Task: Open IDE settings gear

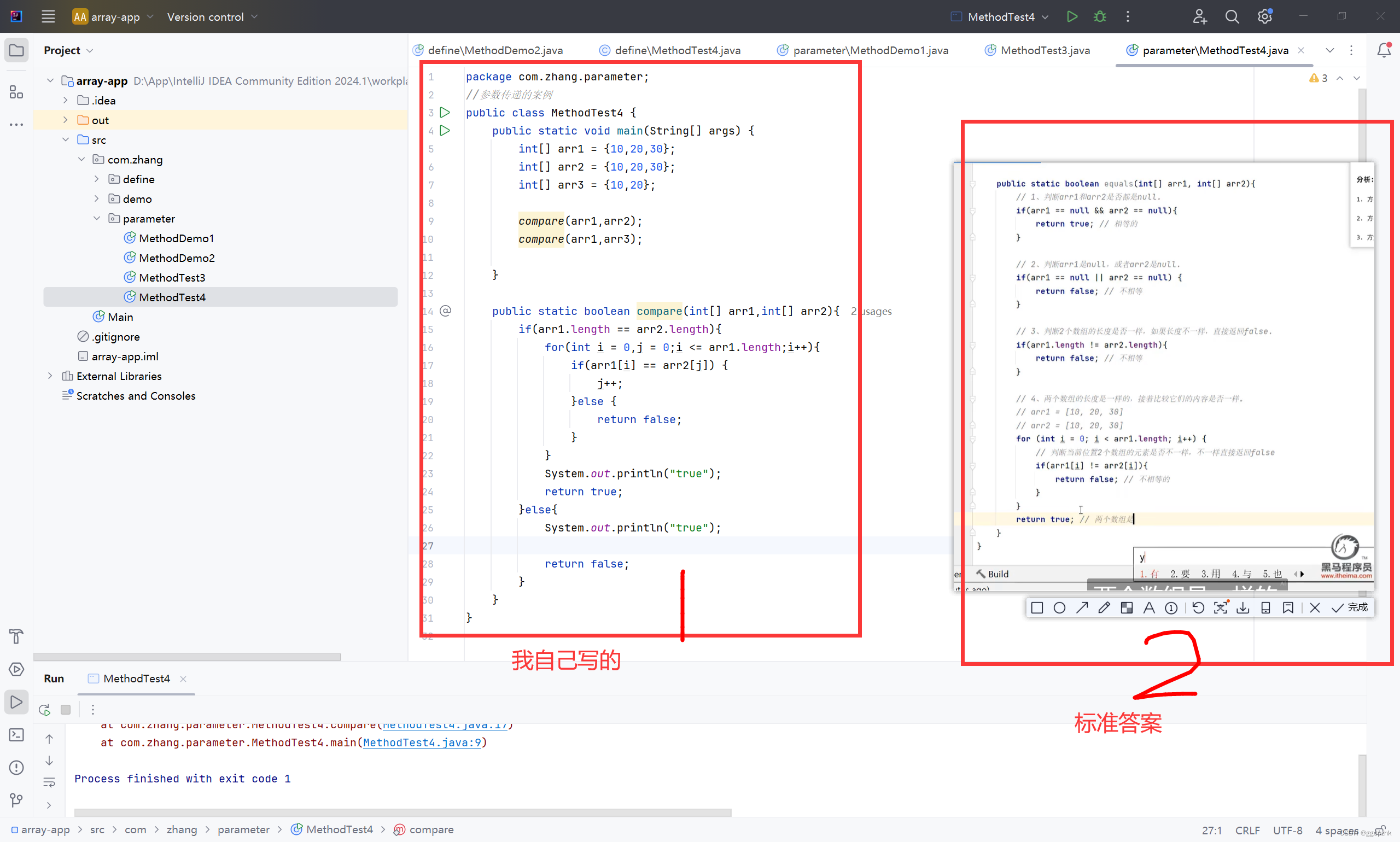Action: tap(1264, 16)
